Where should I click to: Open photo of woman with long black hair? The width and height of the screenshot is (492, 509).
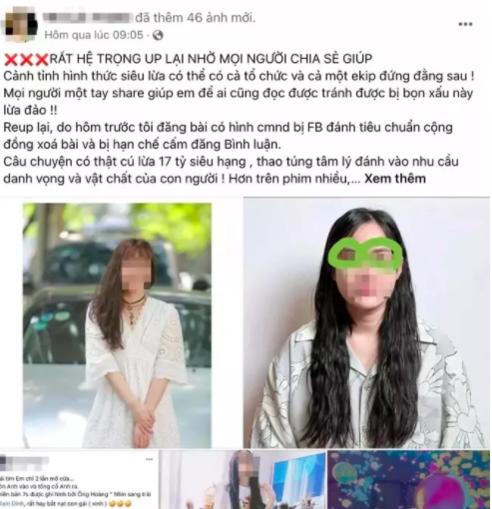tap(366, 323)
